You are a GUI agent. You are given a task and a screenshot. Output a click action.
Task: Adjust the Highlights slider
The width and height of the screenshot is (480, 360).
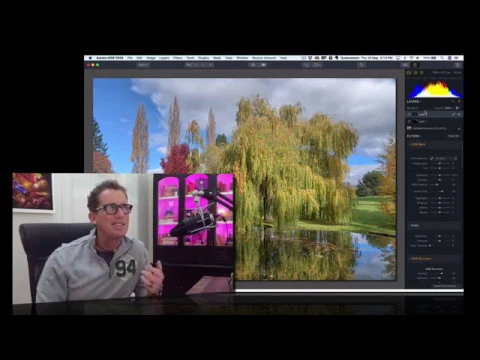click(439, 198)
